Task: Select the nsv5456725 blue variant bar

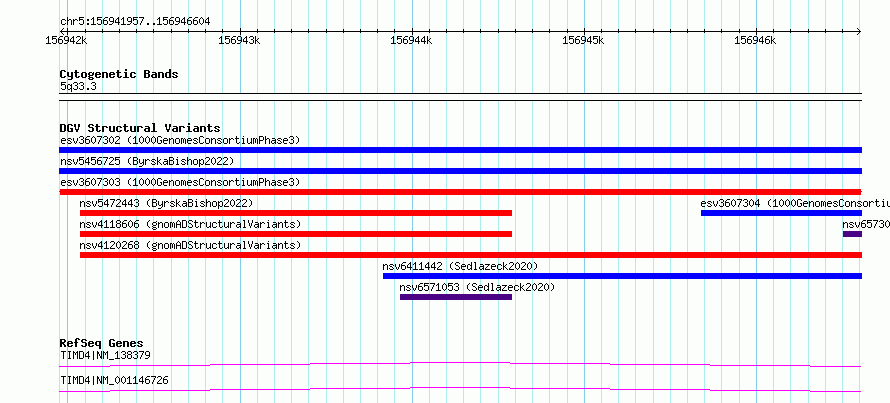Action: pos(460,171)
